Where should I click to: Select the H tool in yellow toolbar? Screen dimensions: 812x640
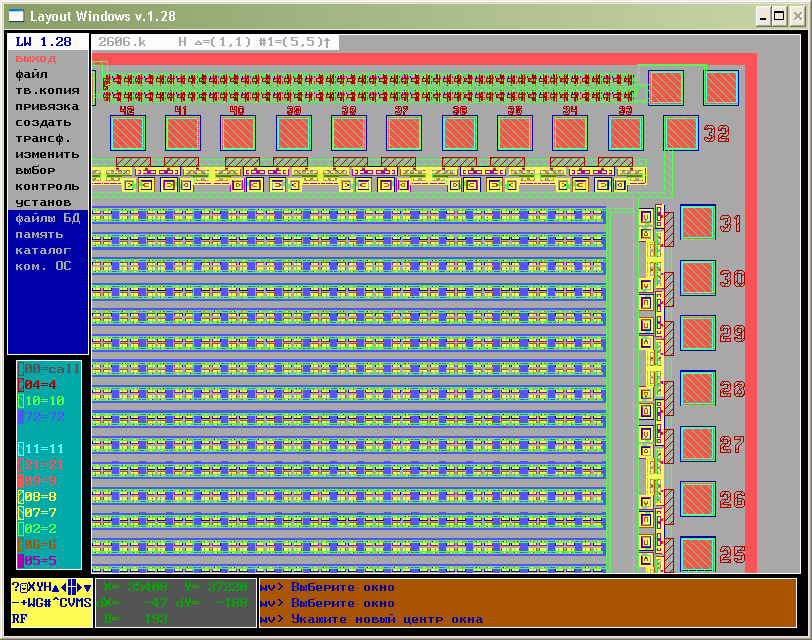(48, 587)
